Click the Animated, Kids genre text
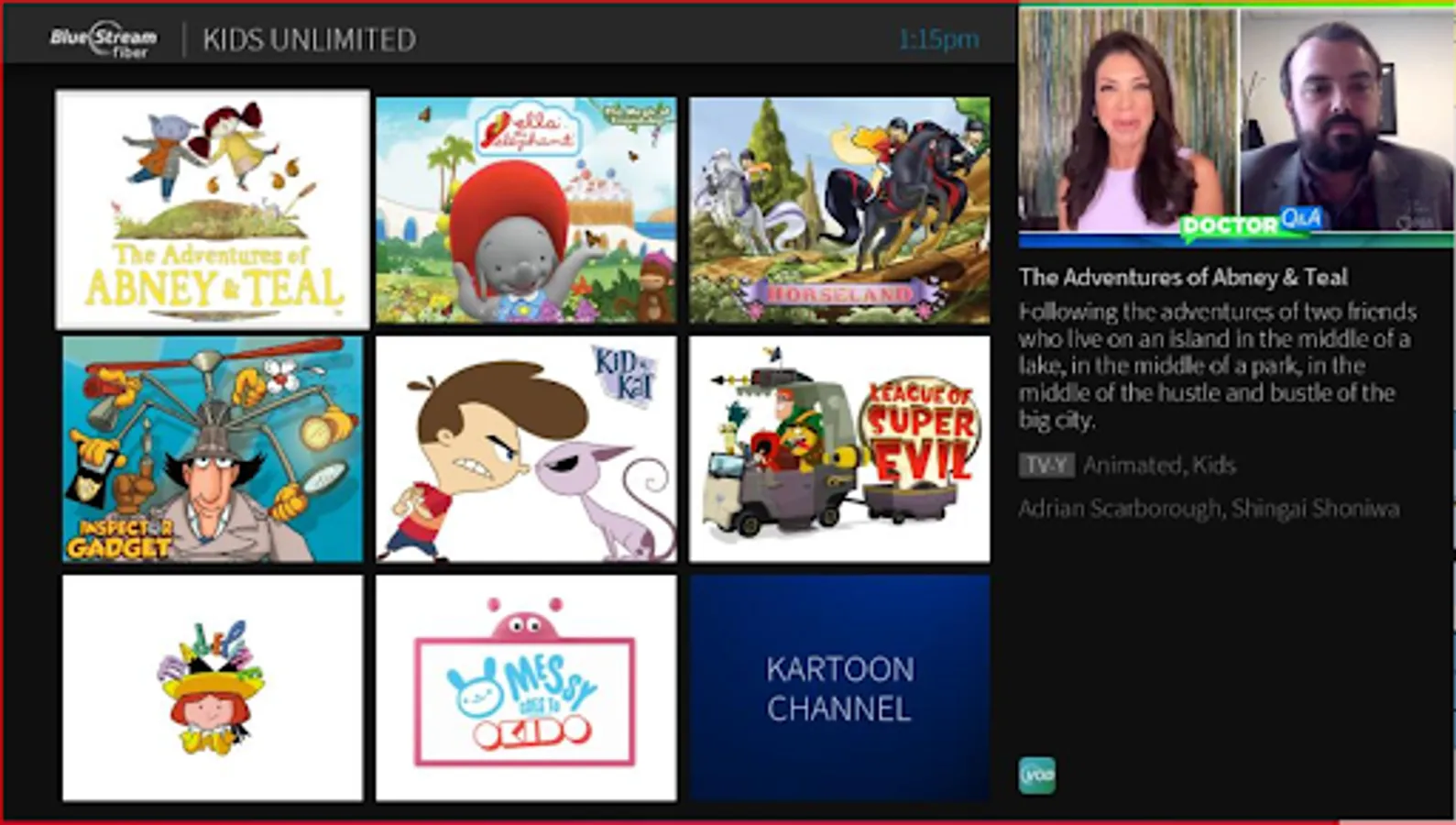 click(1159, 466)
